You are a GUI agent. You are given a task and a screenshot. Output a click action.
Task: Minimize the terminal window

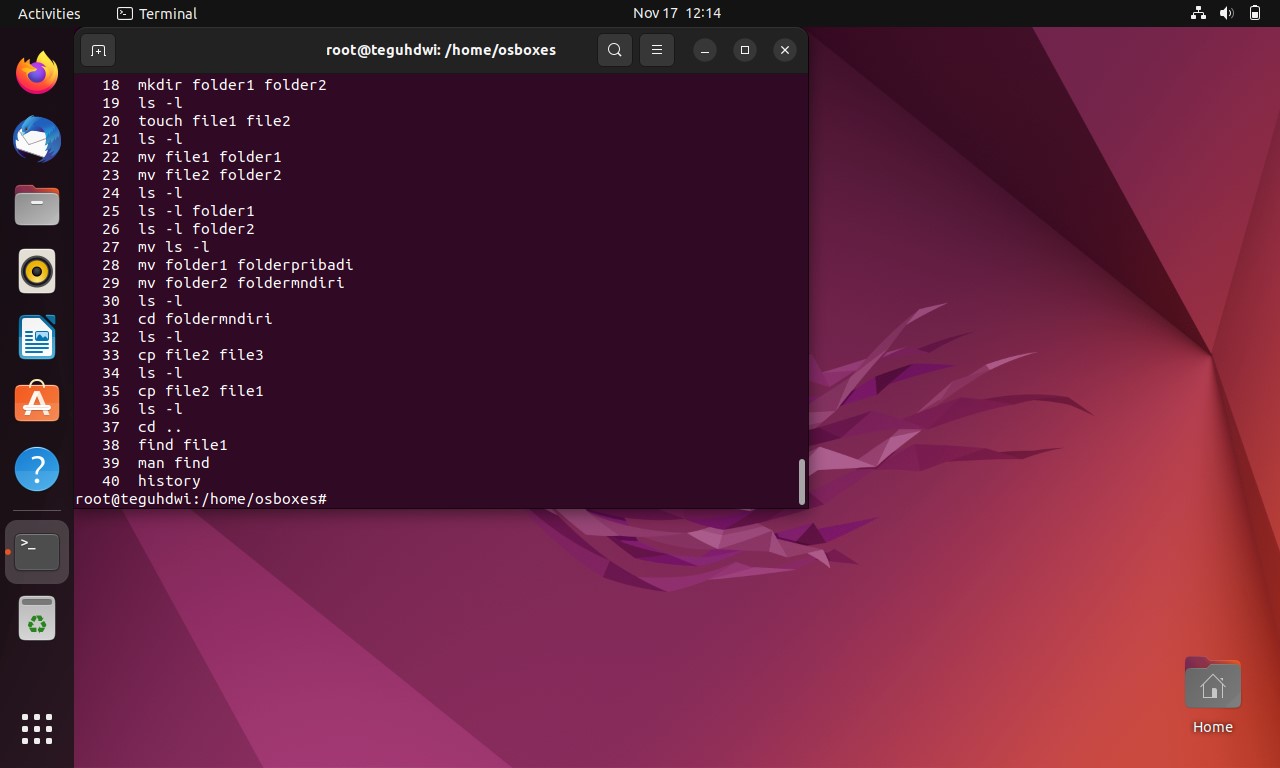[x=705, y=50]
